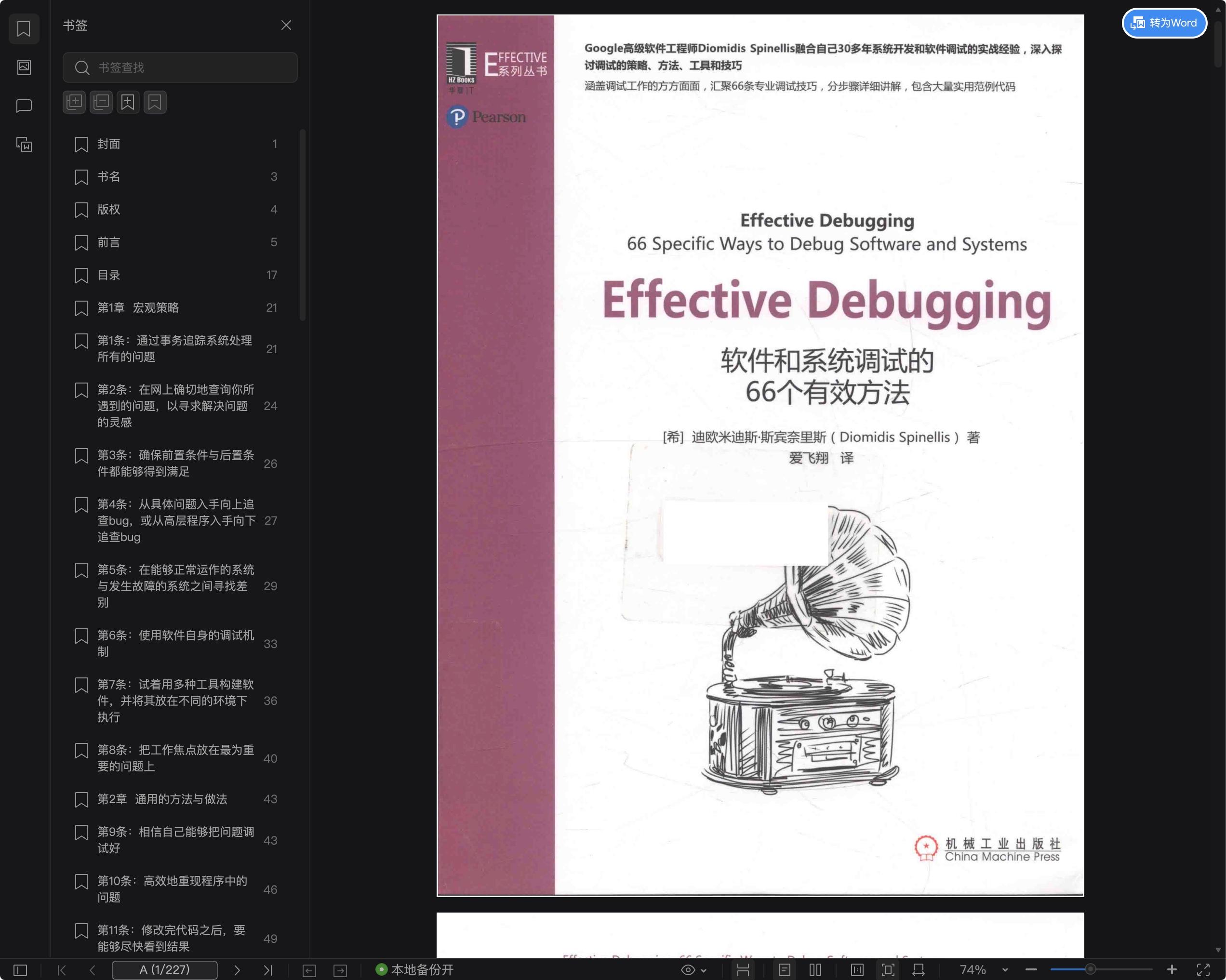The width and height of the screenshot is (1226, 980).
Task: Select the single page layout icon
Action: tap(784, 970)
